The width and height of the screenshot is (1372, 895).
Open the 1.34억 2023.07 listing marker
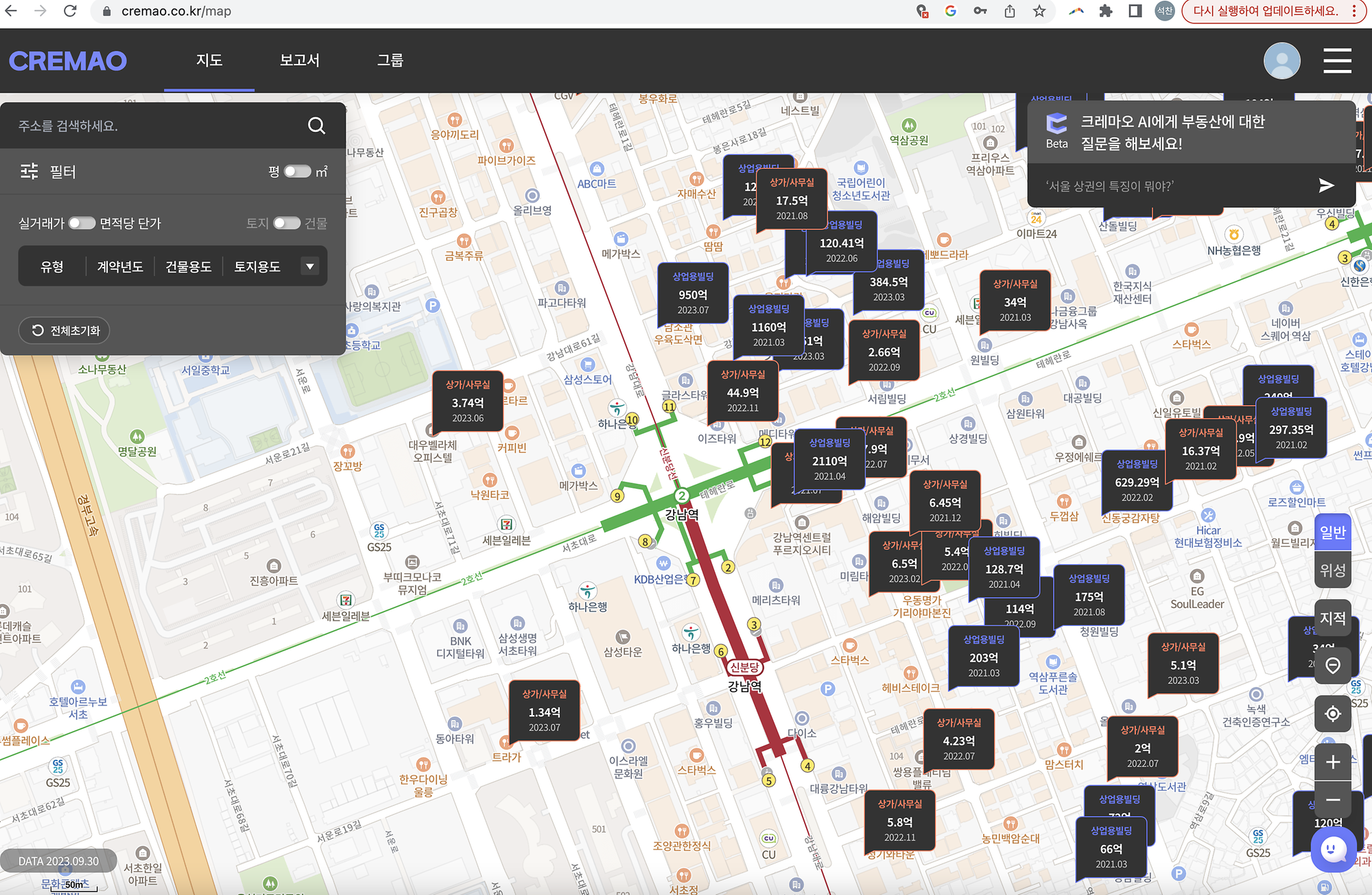tap(545, 711)
